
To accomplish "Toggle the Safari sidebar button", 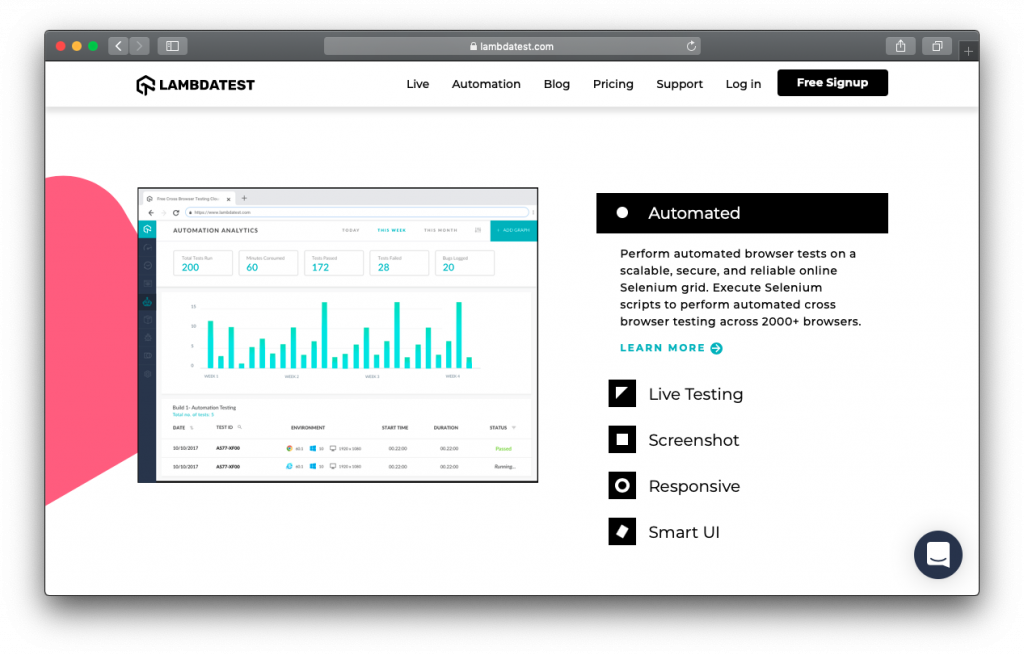I will click(172, 46).
